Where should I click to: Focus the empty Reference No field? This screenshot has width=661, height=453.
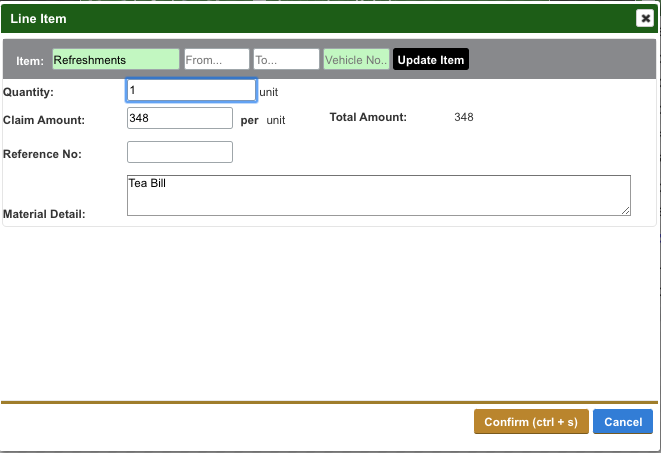pos(180,153)
